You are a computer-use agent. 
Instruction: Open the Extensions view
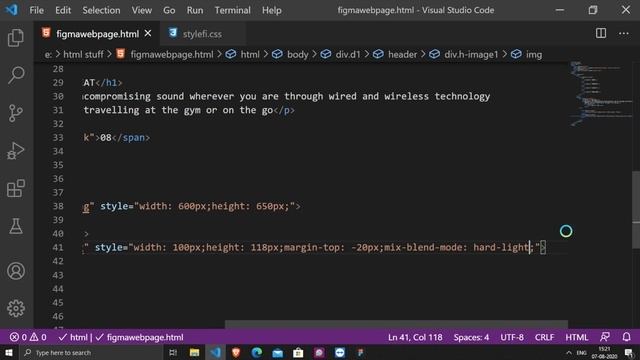click(16, 189)
